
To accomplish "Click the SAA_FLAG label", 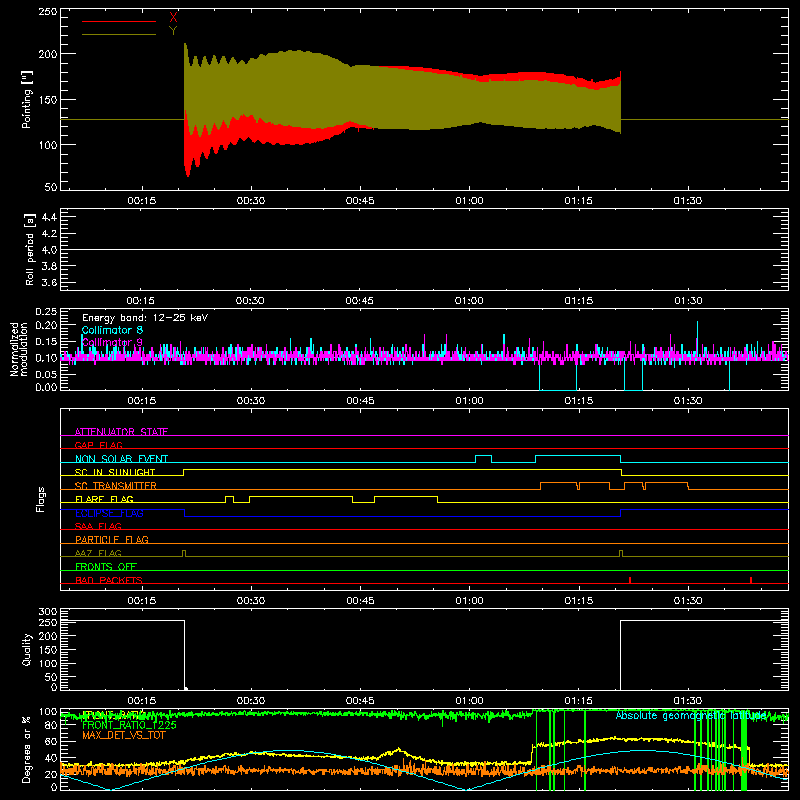I will [x=98, y=526].
